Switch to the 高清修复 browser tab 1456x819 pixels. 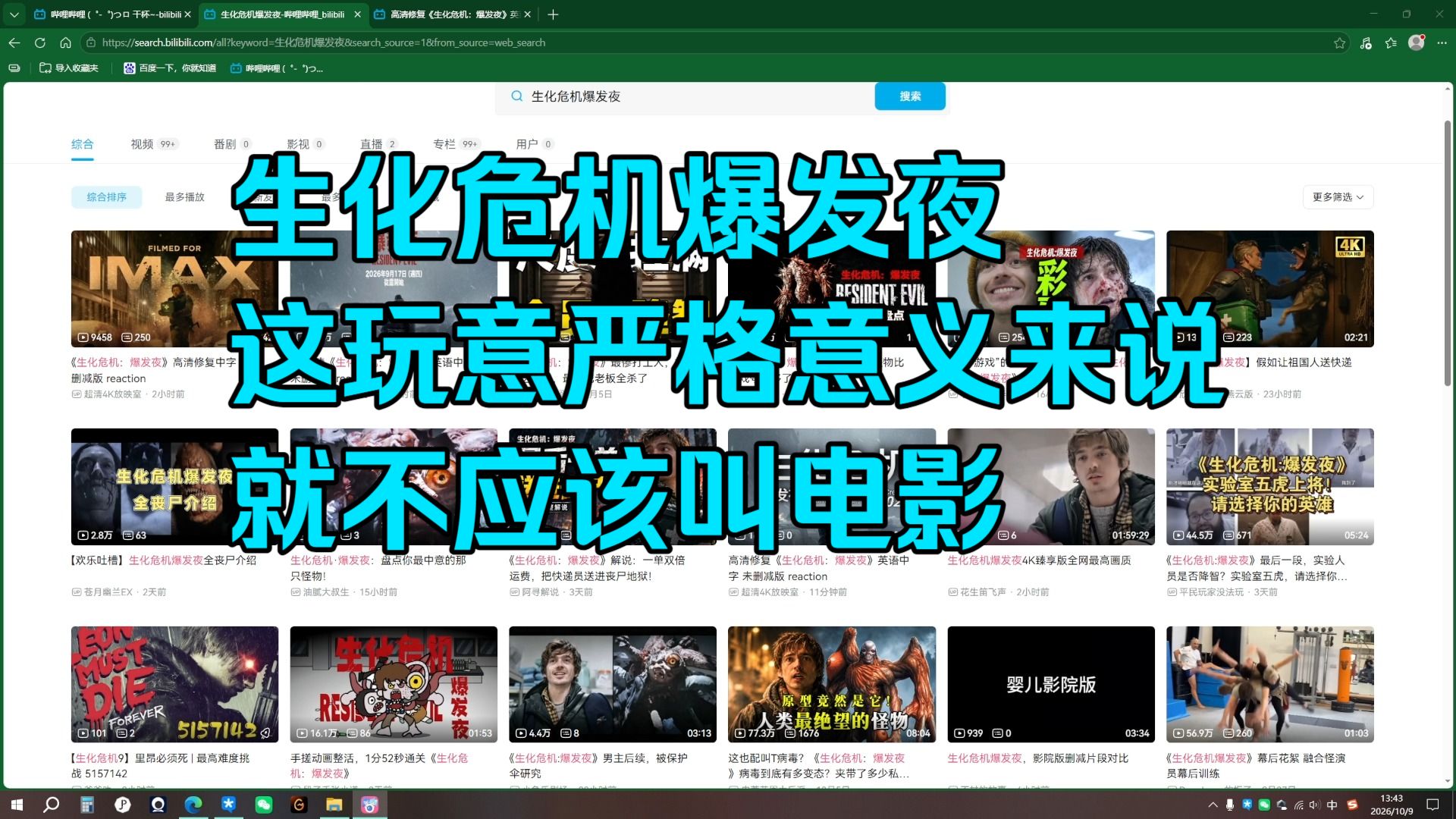tap(453, 14)
